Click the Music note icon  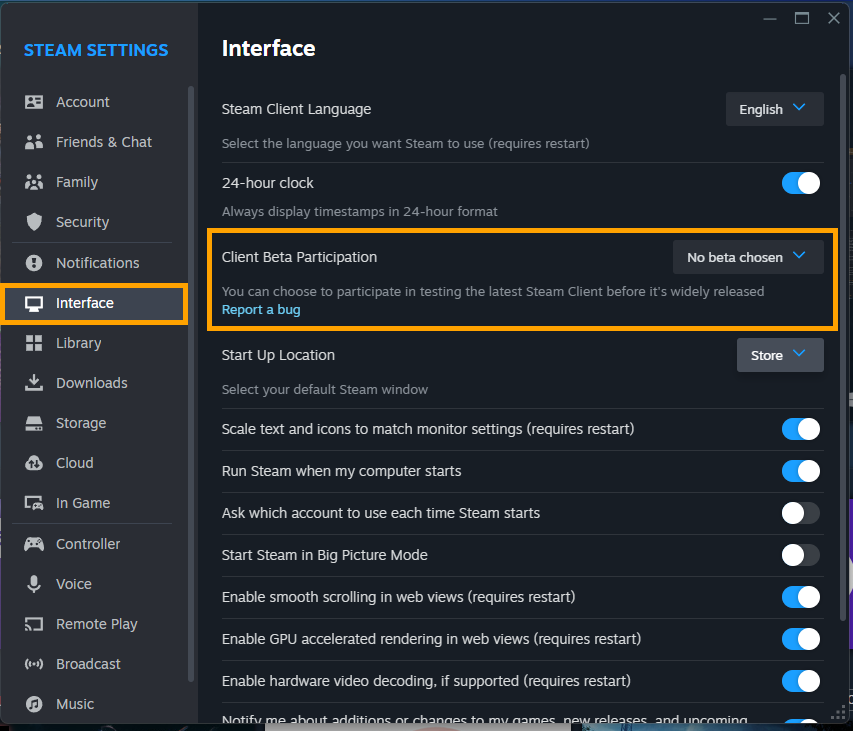[x=34, y=704]
